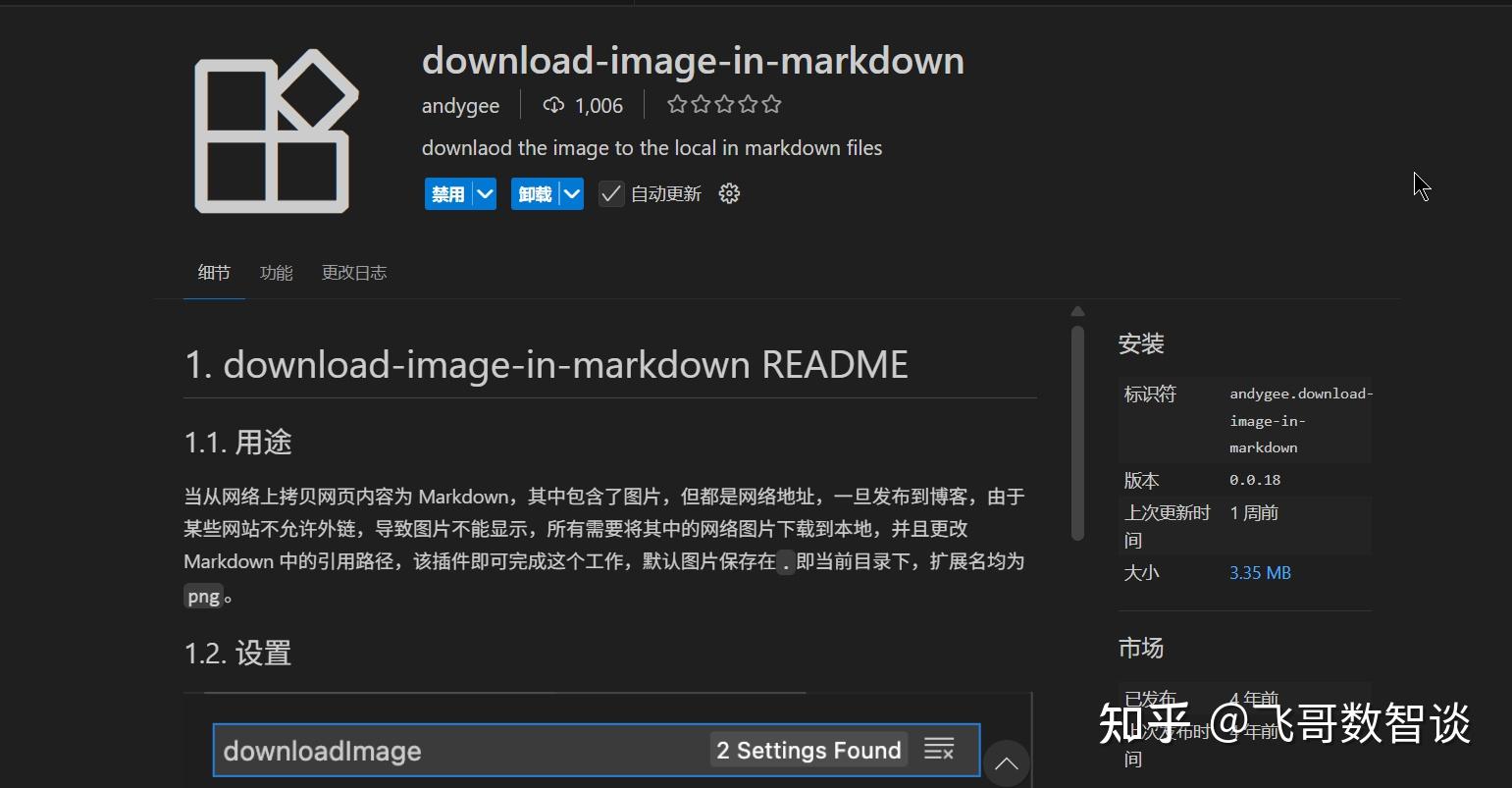Click the 大小 label
Viewport: 1512px width, 788px height.
(1142, 572)
